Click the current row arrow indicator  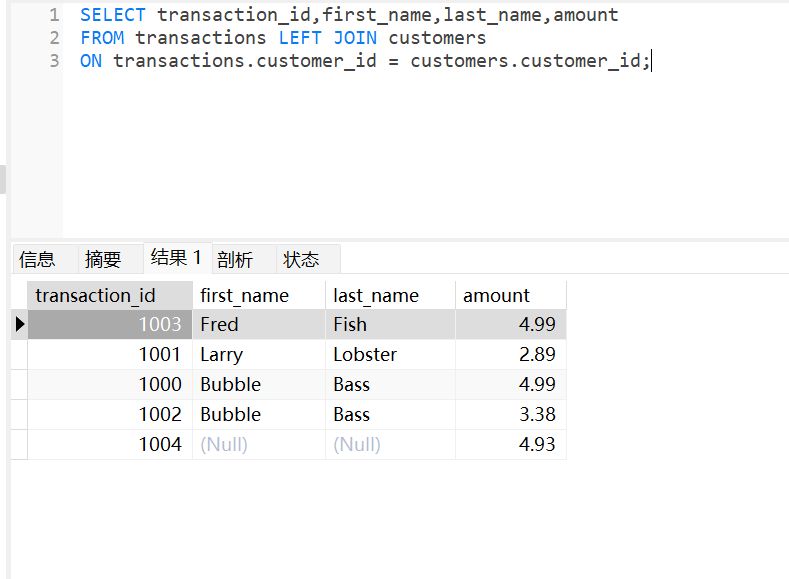click(x=19, y=324)
